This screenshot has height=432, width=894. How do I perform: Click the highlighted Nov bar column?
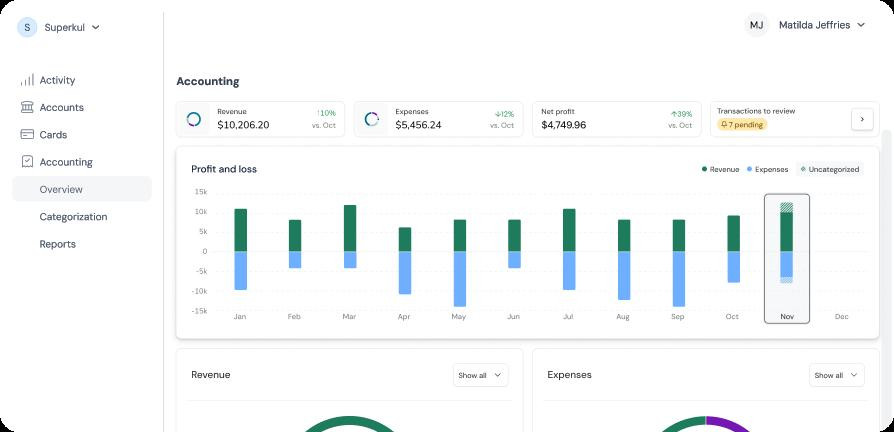coord(787,259)
